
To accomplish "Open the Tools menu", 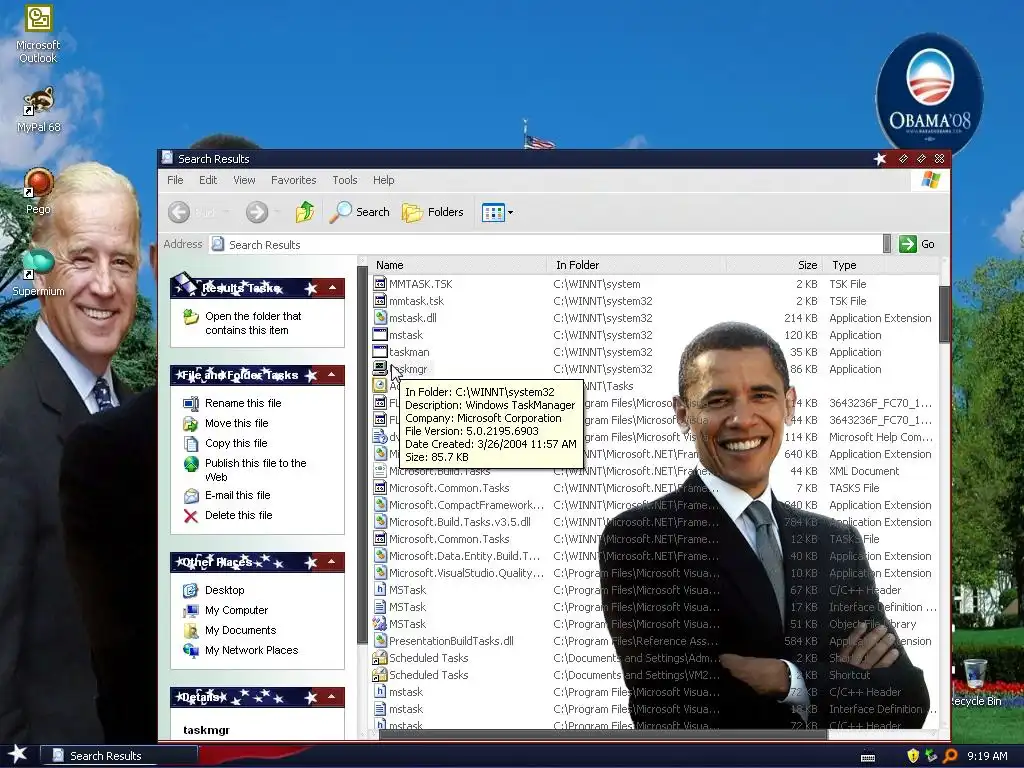I will pyautogui.click(x=344, y=180).
